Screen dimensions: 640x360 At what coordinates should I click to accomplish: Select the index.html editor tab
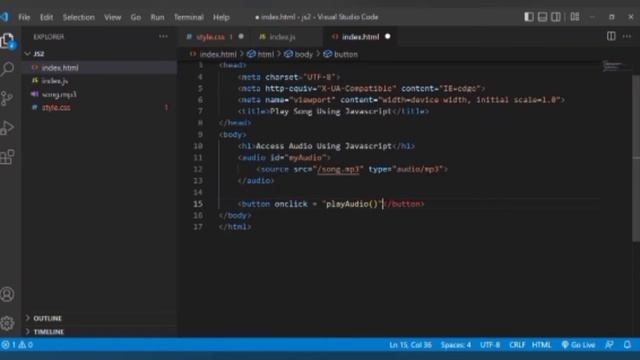coord(360,37)
